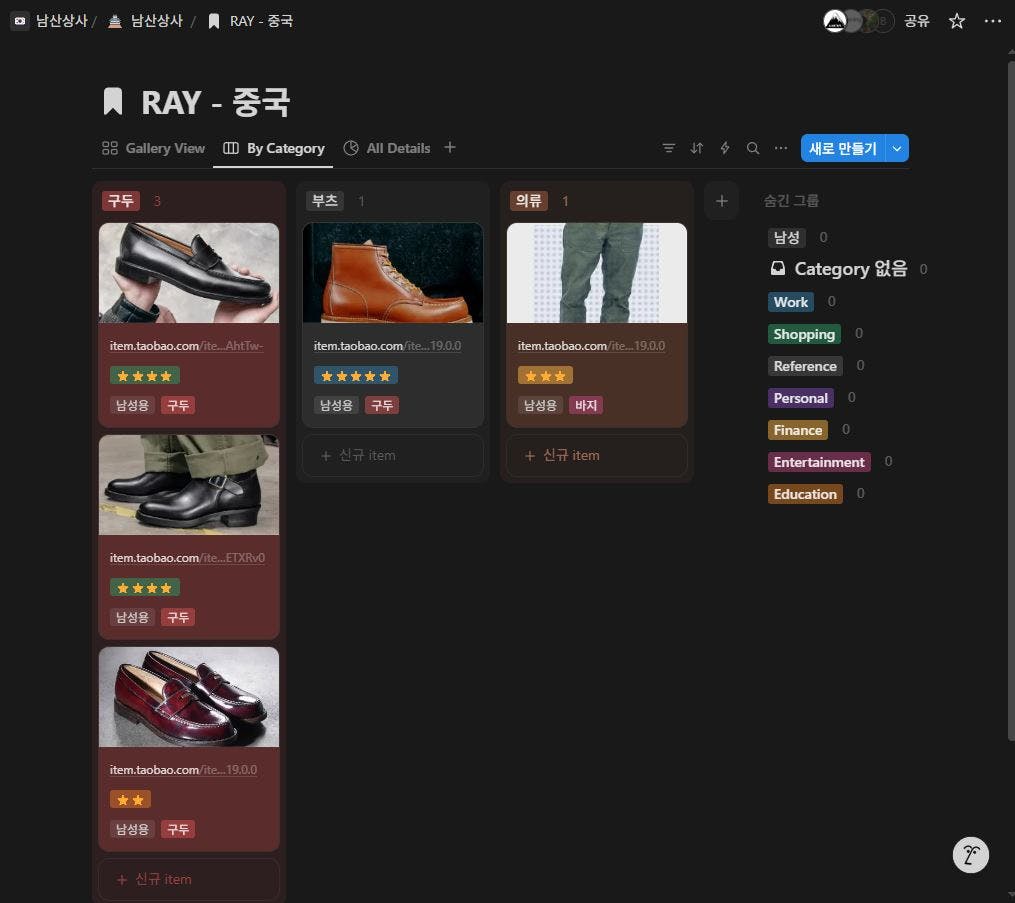The height and width of the screenshot is (903, 1015).
Task: Add 신규 item in 의류 column
Action: 597,456
